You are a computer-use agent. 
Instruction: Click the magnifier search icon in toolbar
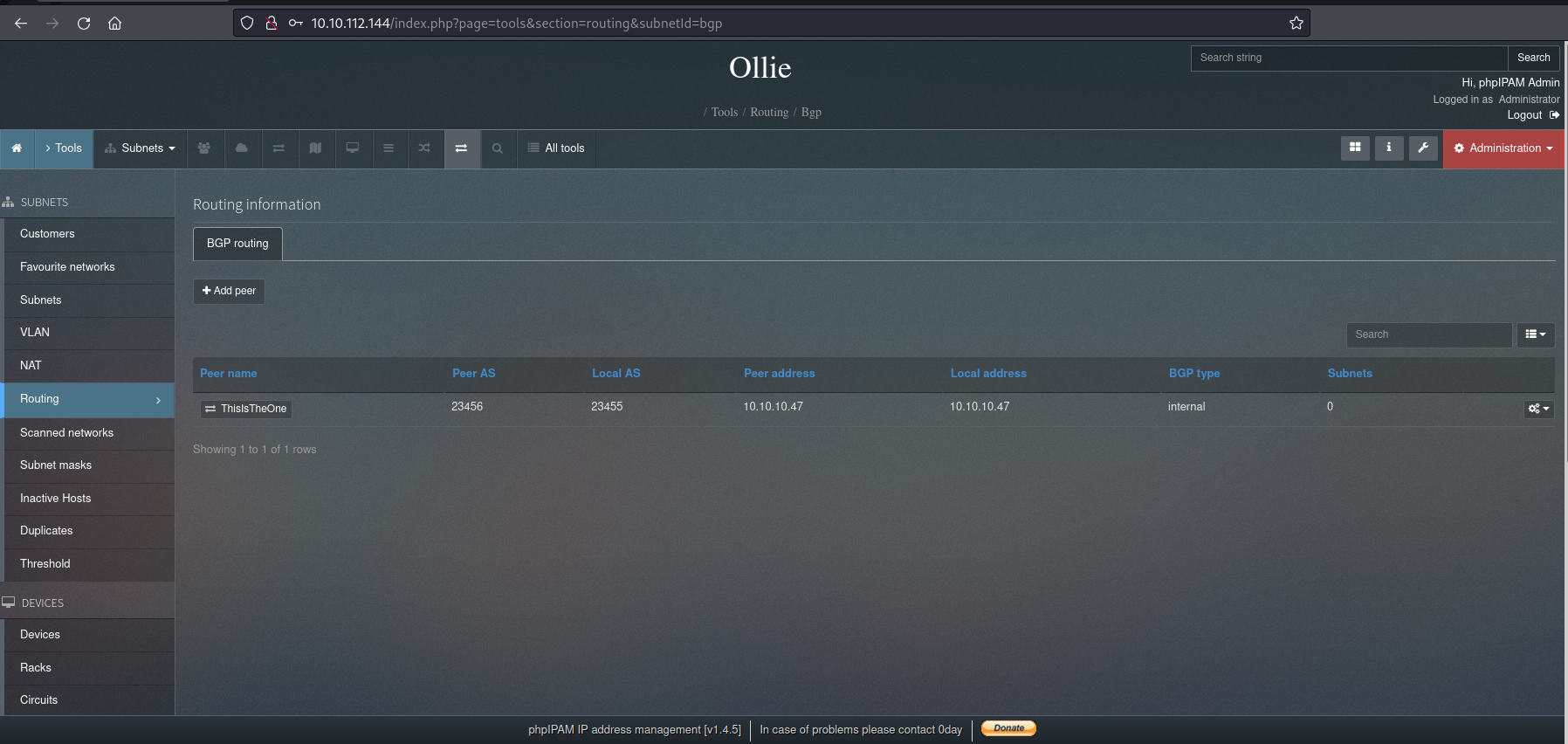[498, 148]
